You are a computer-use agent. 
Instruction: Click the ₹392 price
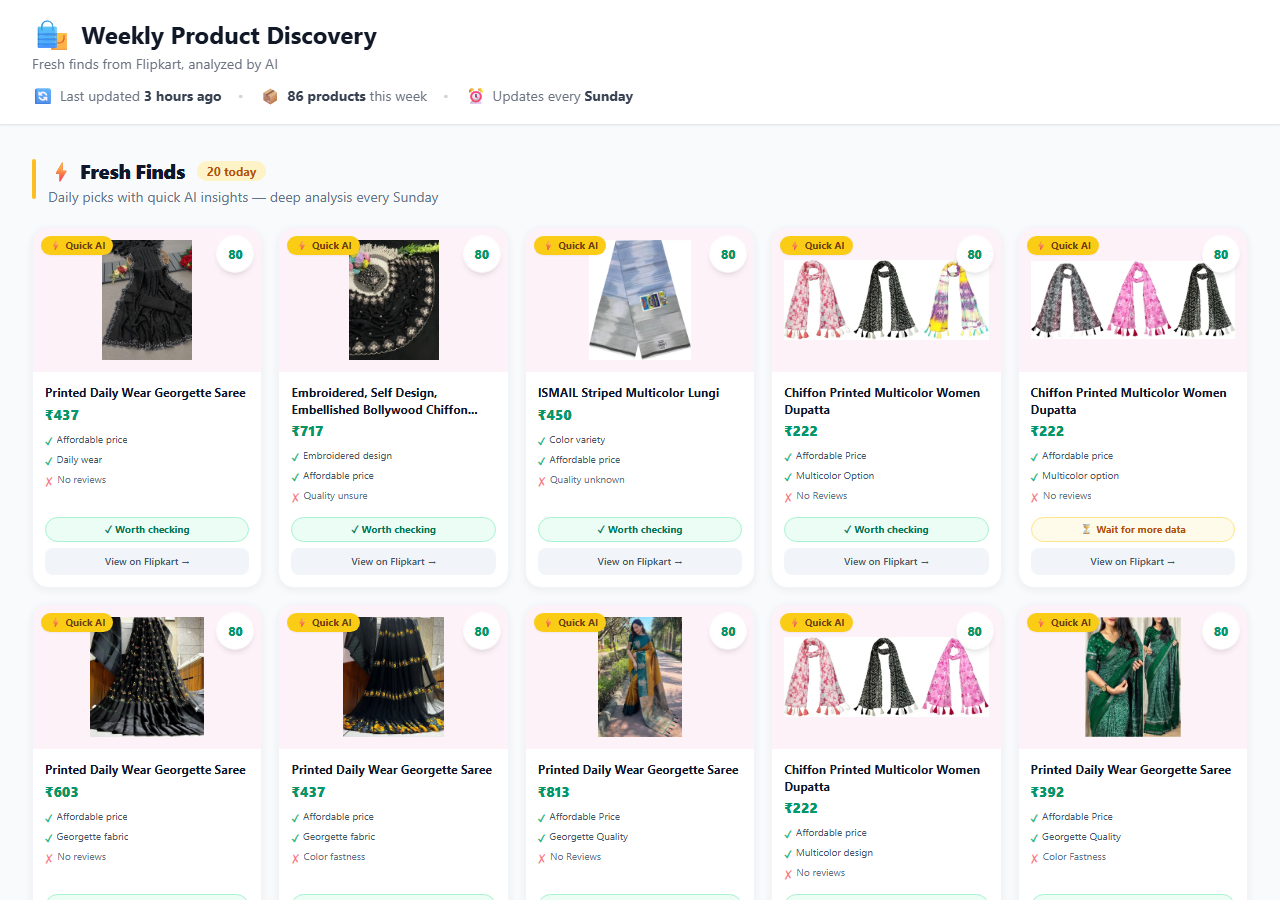tap(1048, 792)
